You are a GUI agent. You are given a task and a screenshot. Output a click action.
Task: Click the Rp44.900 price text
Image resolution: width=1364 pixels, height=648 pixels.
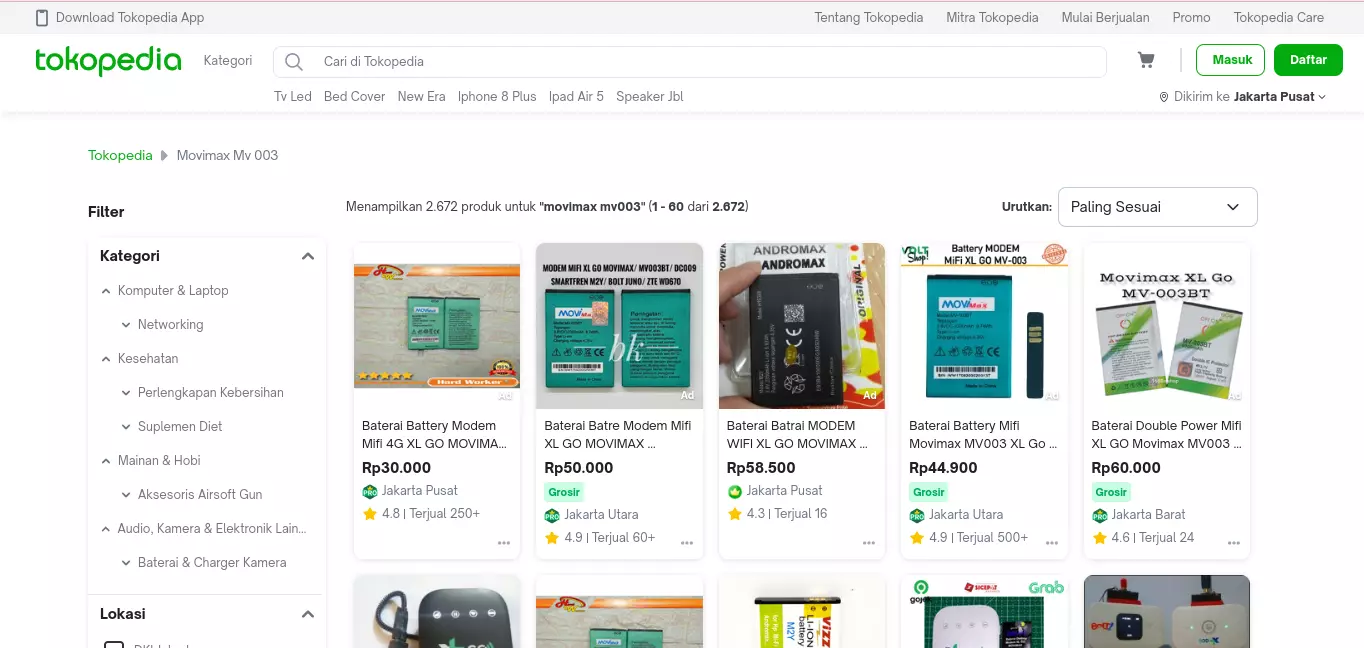[943, 468]
